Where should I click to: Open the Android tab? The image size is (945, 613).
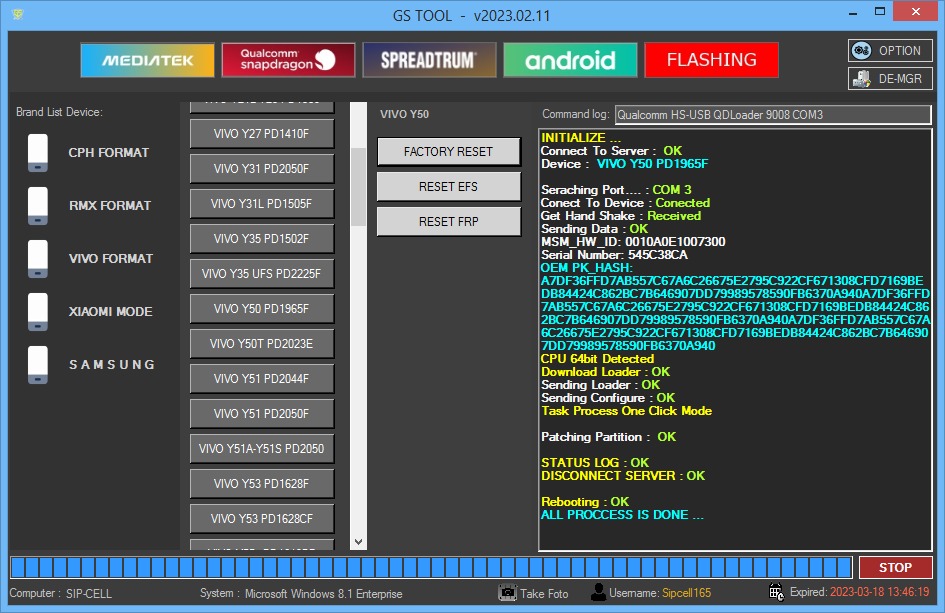click(570, 60)
